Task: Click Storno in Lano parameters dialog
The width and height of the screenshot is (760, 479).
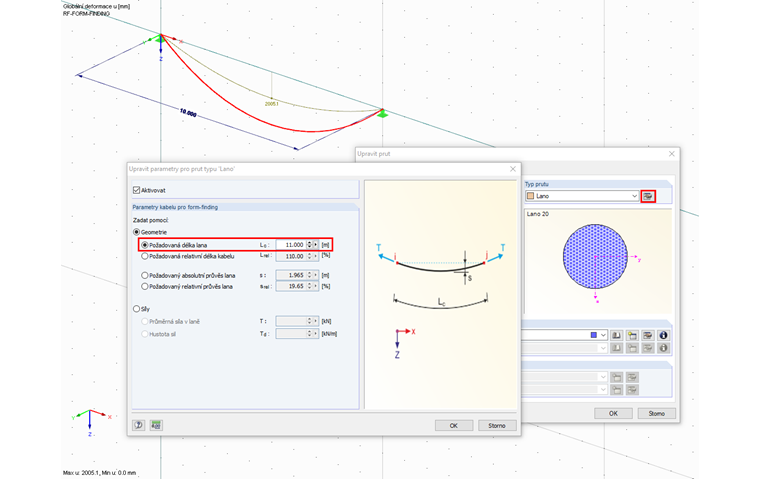Action: pos(497,425)
